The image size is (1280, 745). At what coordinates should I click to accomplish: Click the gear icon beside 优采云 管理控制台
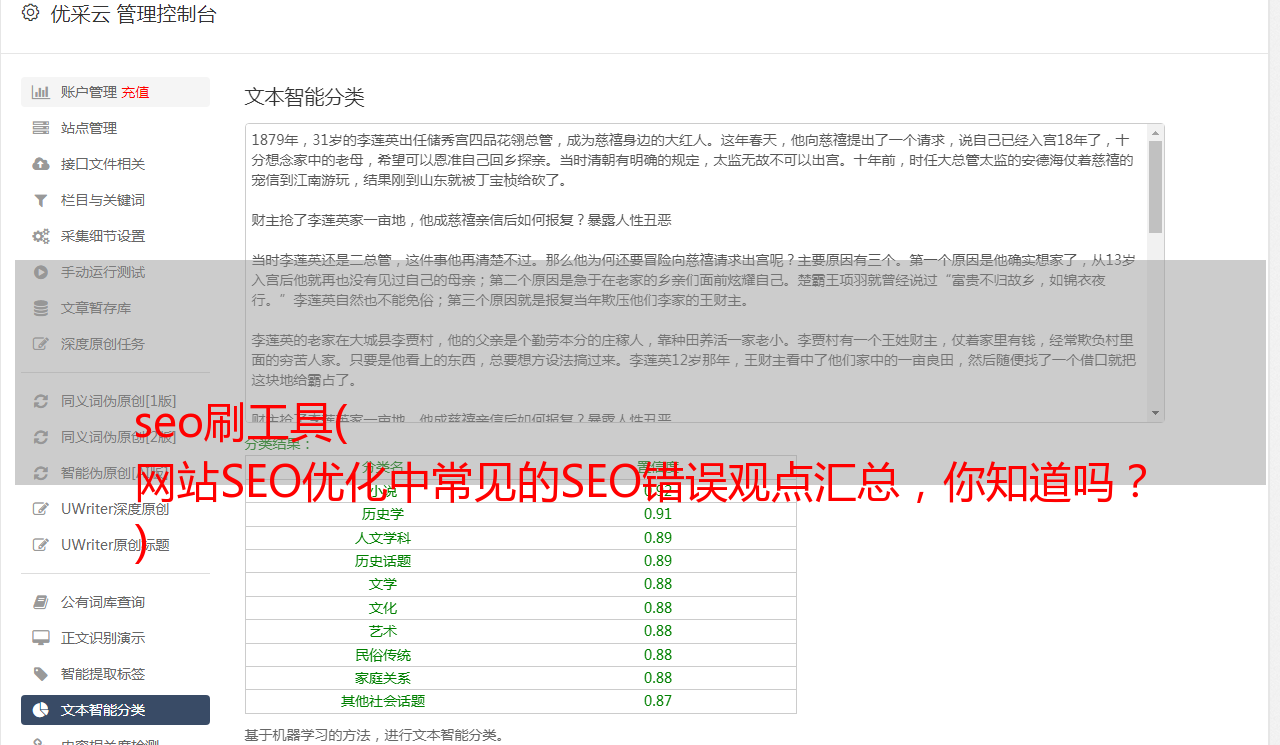30,13
